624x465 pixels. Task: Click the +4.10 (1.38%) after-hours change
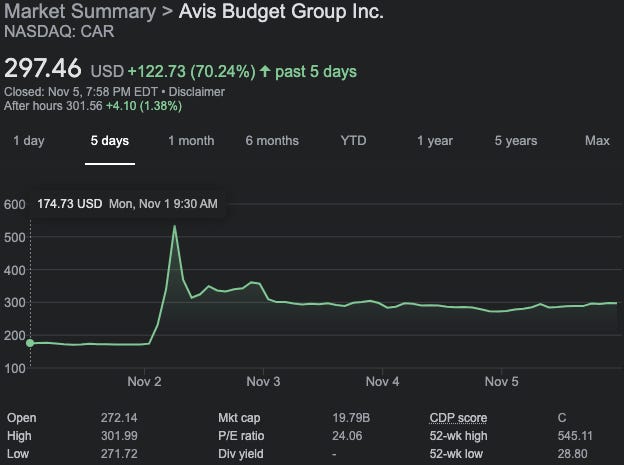point(144,106)
